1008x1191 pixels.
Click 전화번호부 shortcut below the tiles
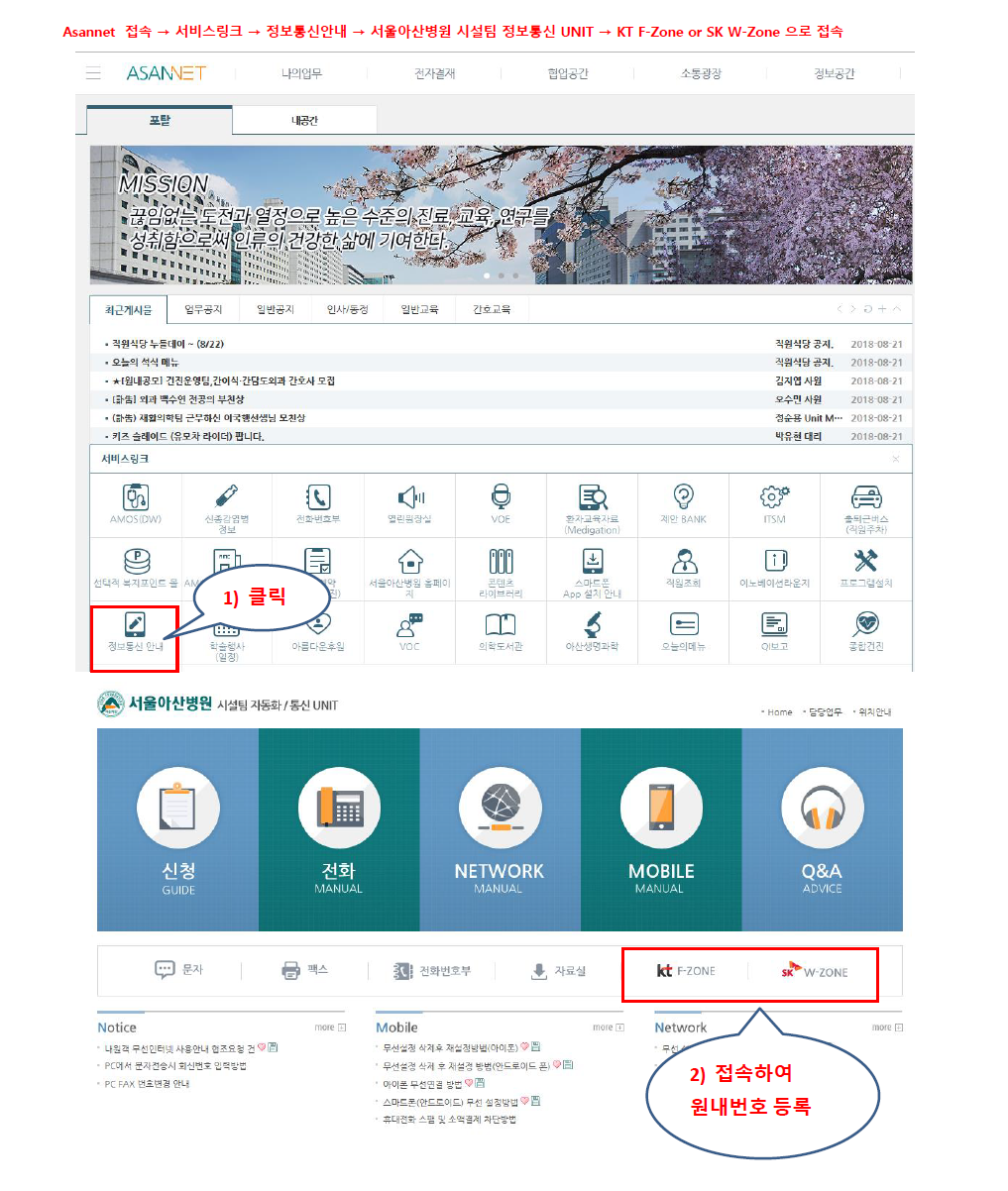433,971
